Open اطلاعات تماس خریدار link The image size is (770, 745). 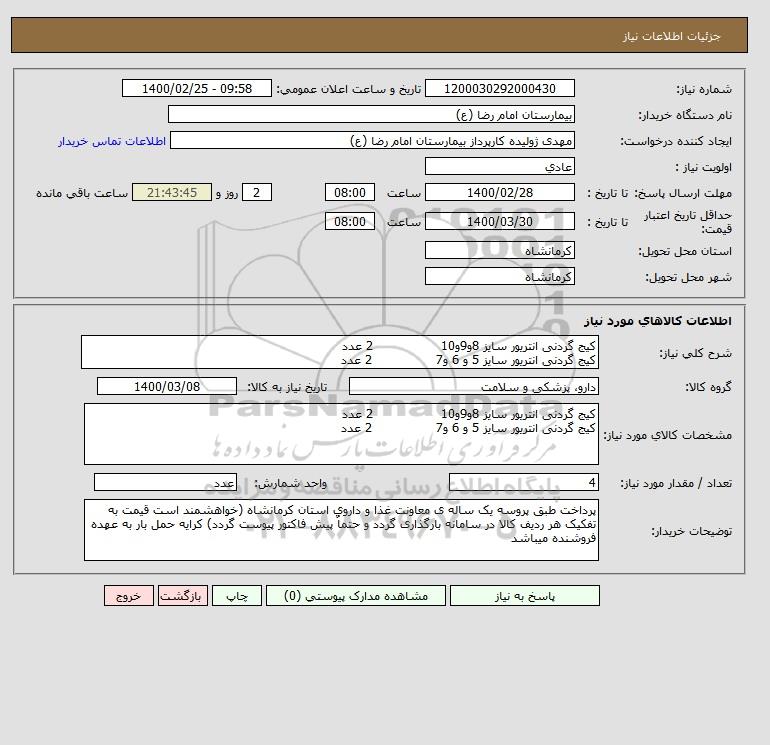click(112, 141)
